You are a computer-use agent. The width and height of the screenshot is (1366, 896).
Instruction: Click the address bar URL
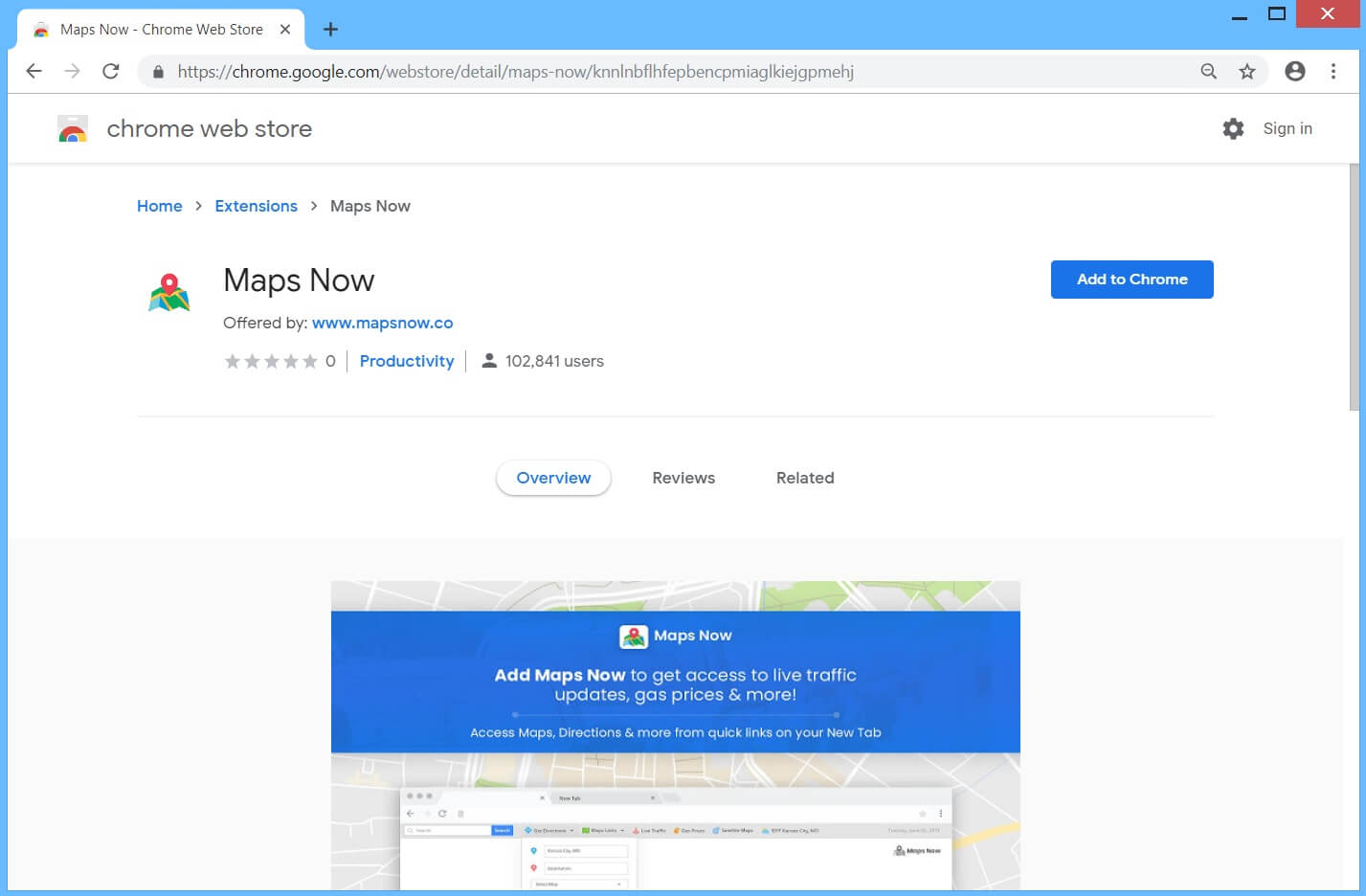point(516,72)
